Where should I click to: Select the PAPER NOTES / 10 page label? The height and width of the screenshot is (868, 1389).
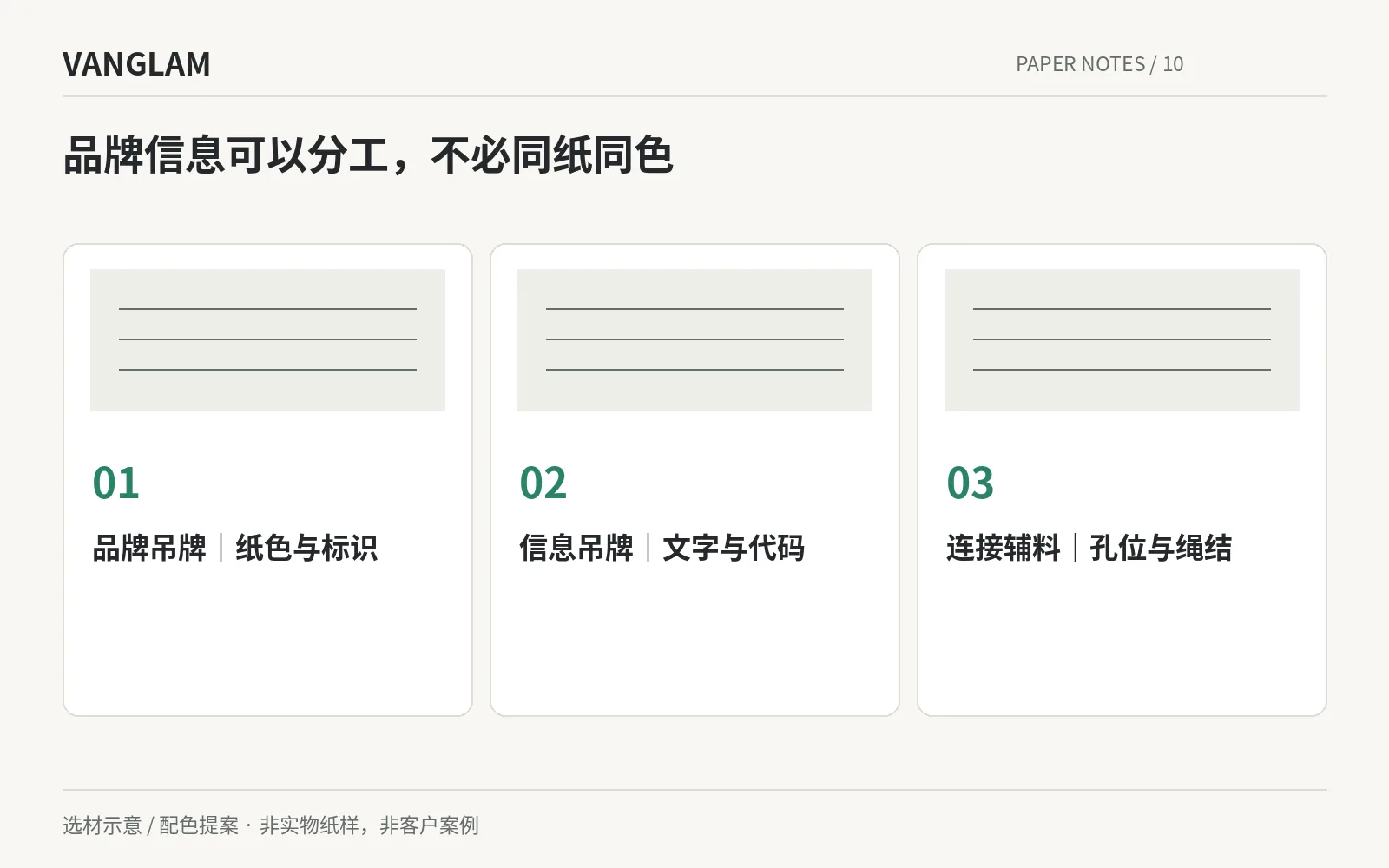[1099, 64]
